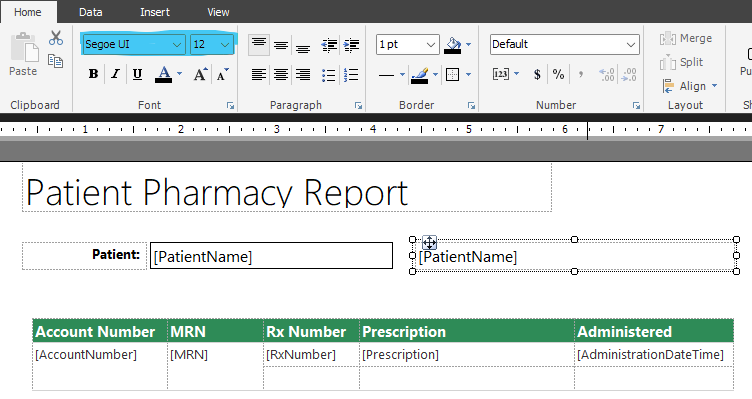The height and width of the screenshot is (399, 752).
Task: Click the Merge cells button
Action: pos(685,38)
